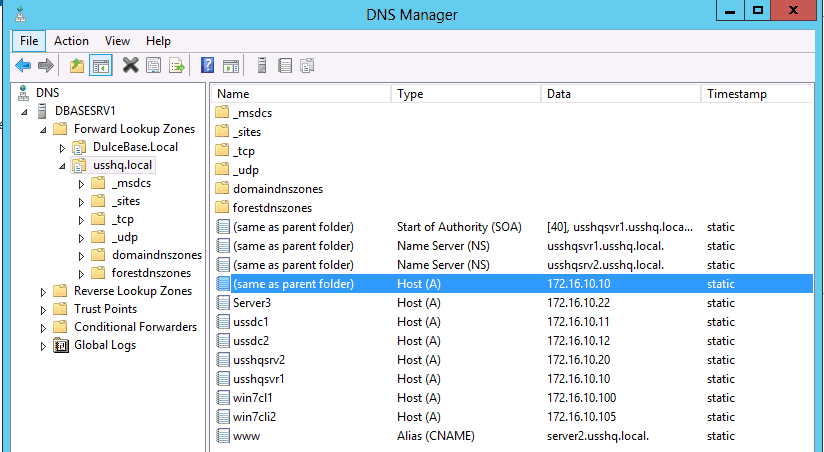
Task: Open Properties via the toolbar icon
Action: [153, 66]
